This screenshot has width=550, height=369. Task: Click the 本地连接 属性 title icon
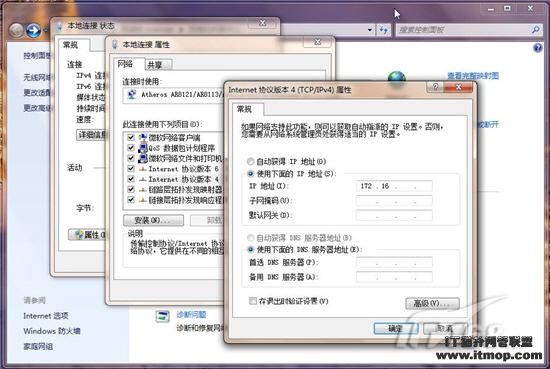coord(114,45)
